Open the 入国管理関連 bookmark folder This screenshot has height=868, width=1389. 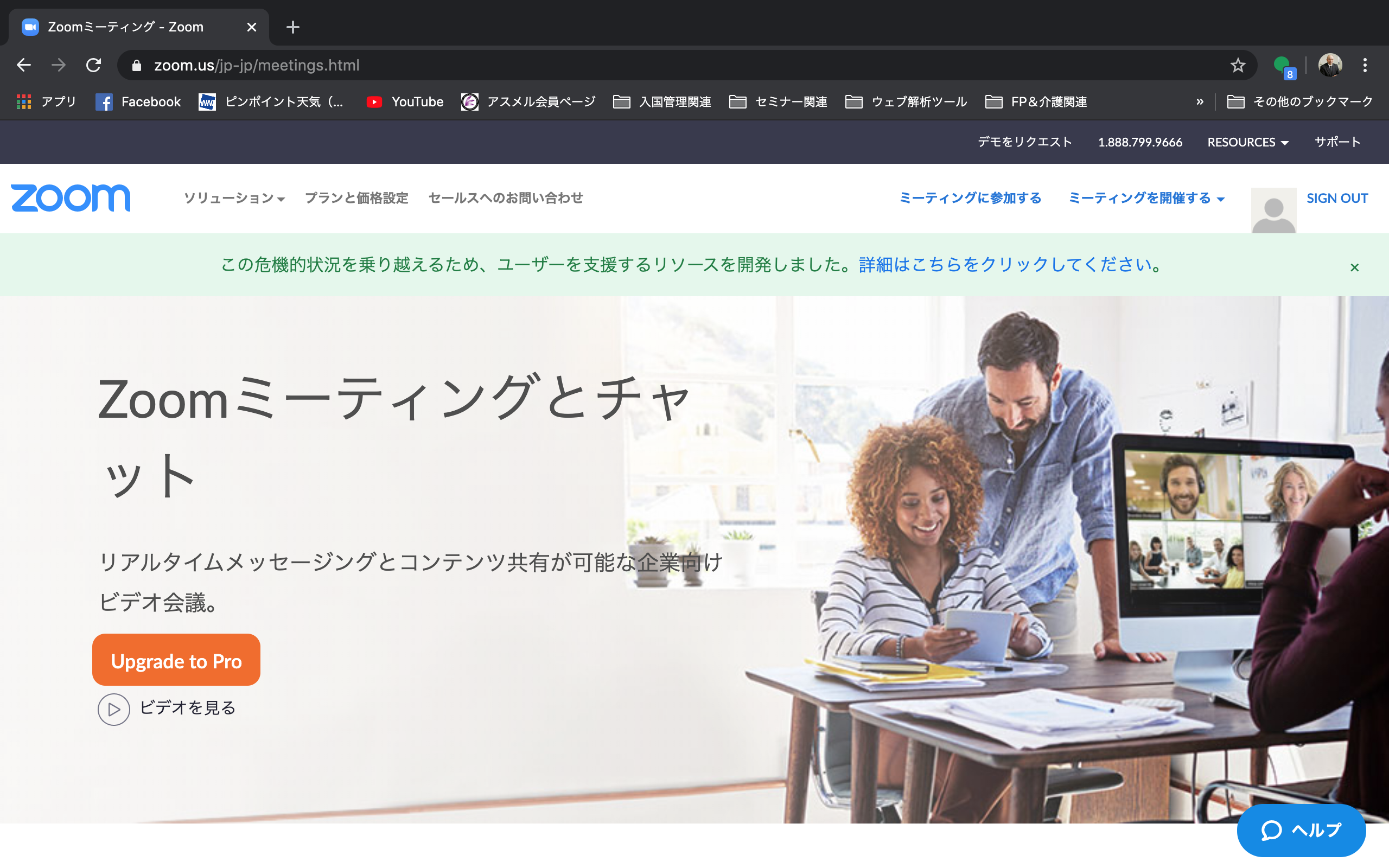click(662, 101)
